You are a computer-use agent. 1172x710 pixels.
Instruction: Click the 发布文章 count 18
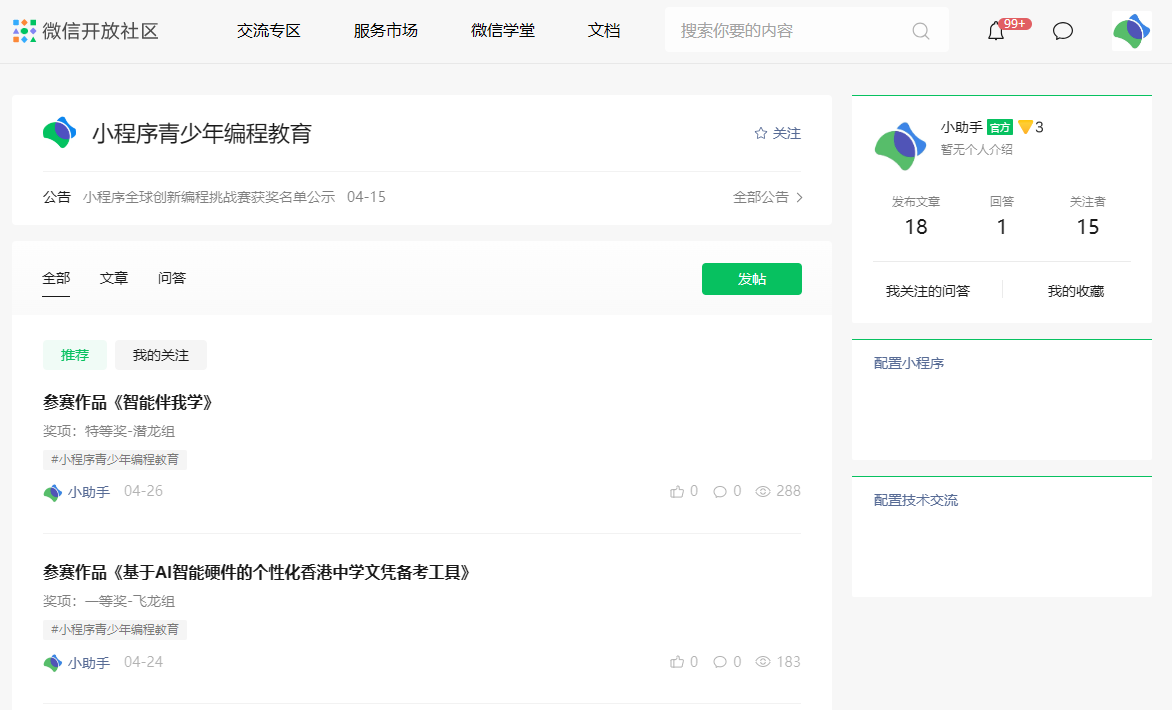[916, 226]
